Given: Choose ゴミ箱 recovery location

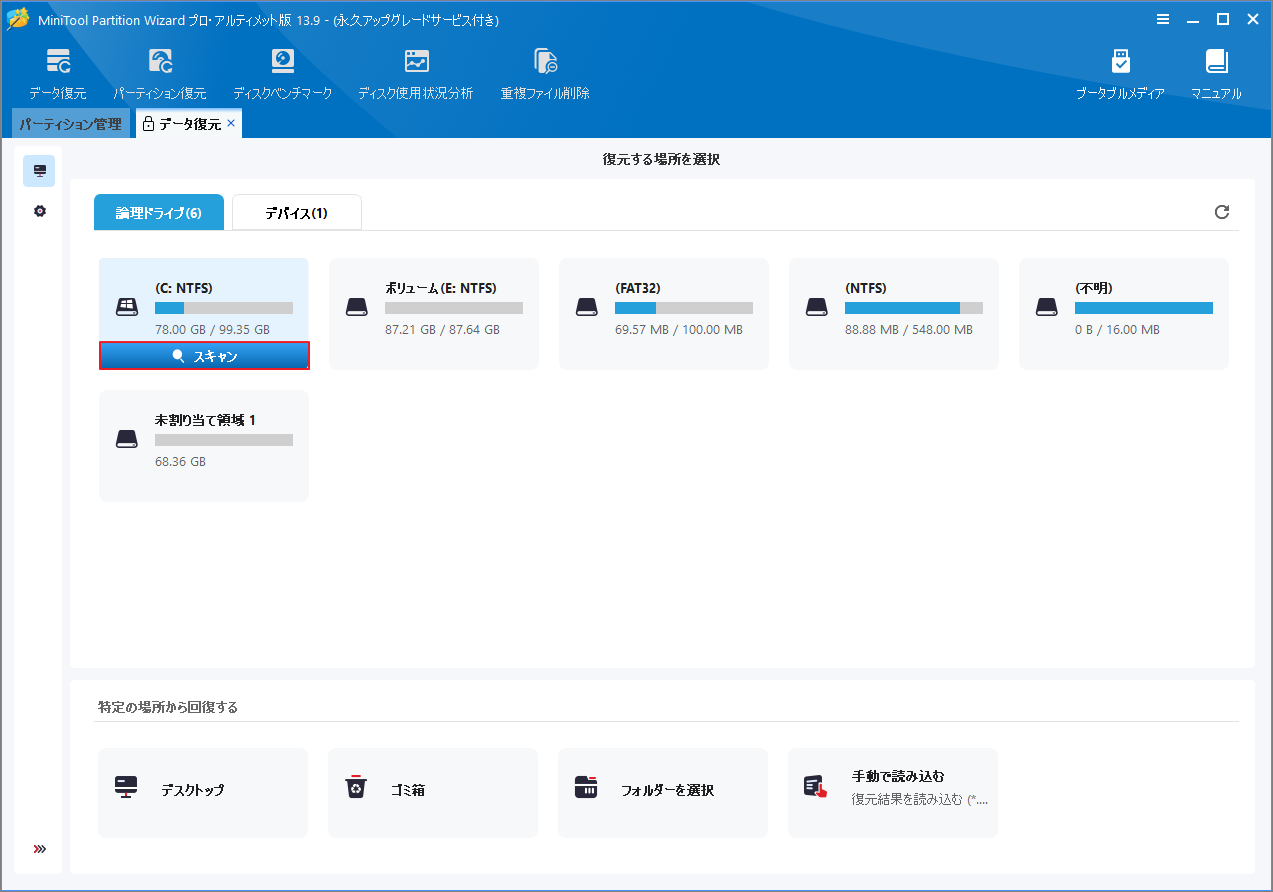Looking at the screenshot, I should [x=433, y=793].
